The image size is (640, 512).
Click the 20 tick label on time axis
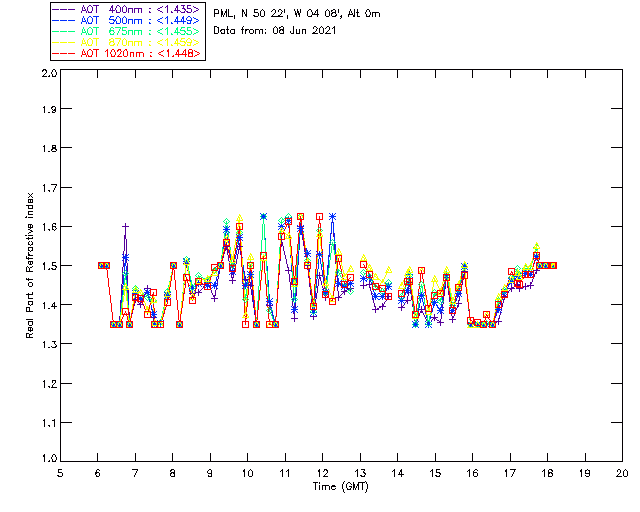pos(621,473)
